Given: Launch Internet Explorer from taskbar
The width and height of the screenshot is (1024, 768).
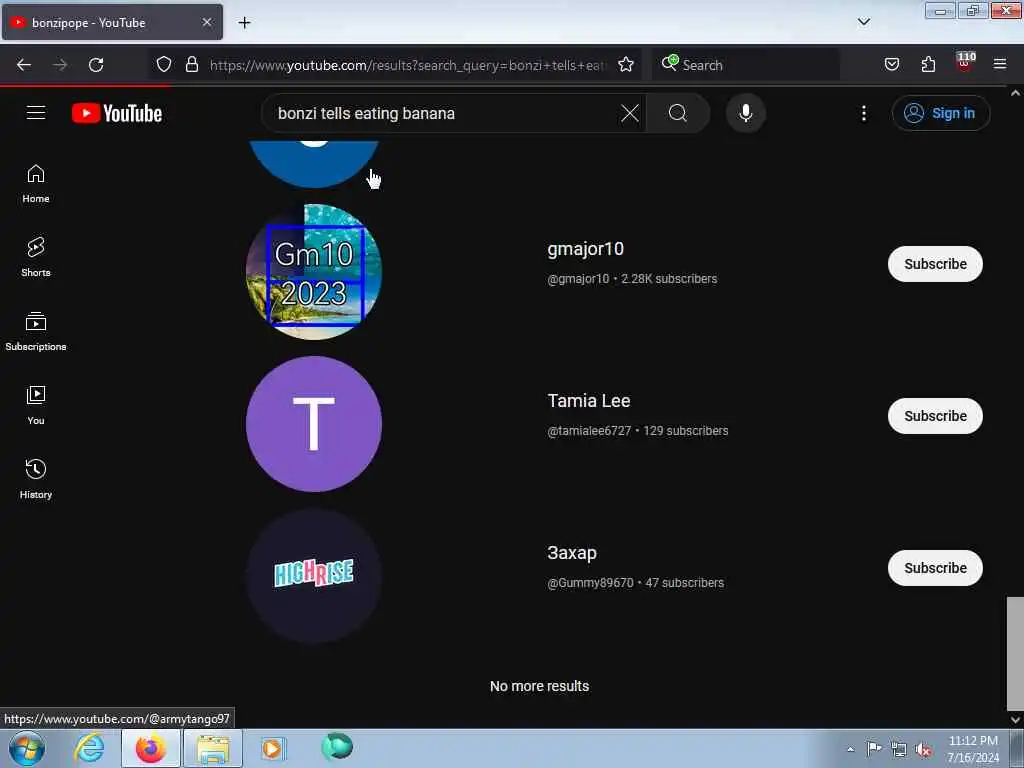Looking at the screenshot, I should coord(89,748).
